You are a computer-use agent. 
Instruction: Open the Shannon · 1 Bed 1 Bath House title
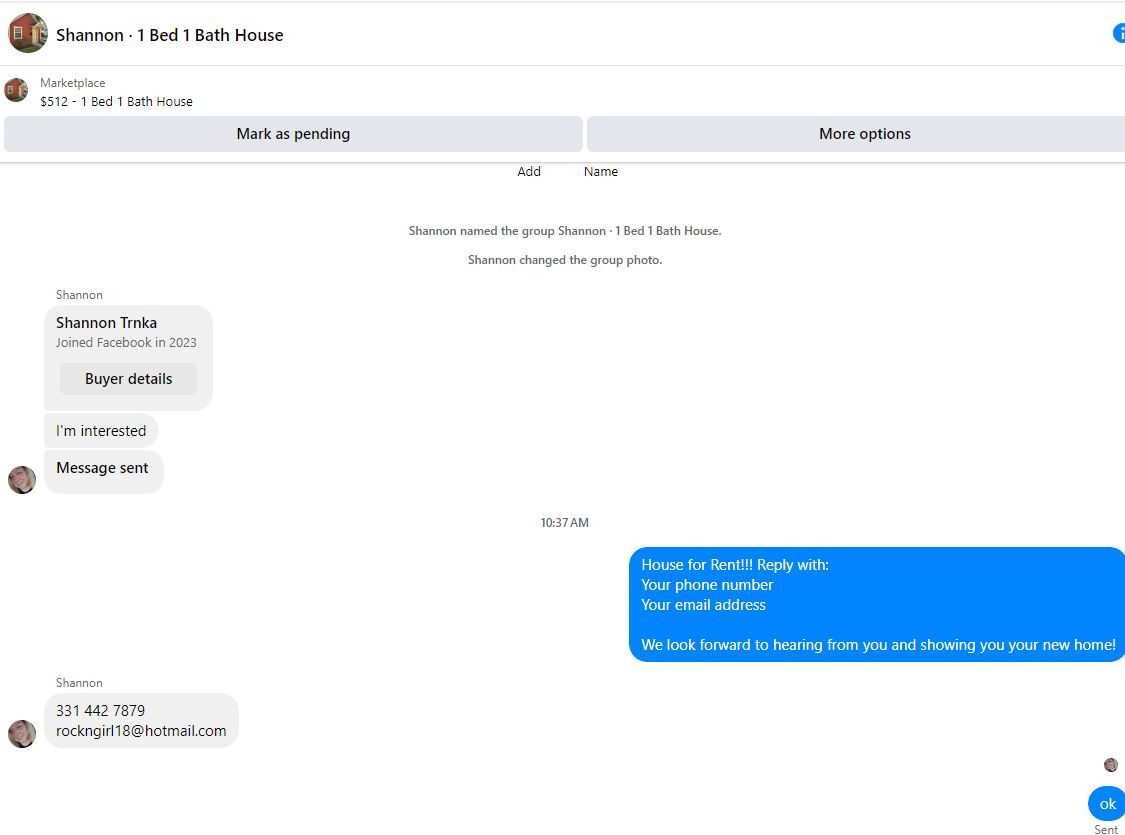pos(169,35)
